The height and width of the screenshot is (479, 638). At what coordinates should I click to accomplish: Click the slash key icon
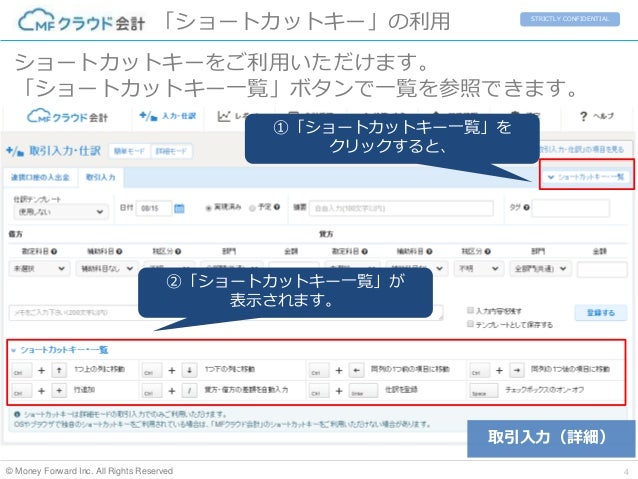pos(189,390)
